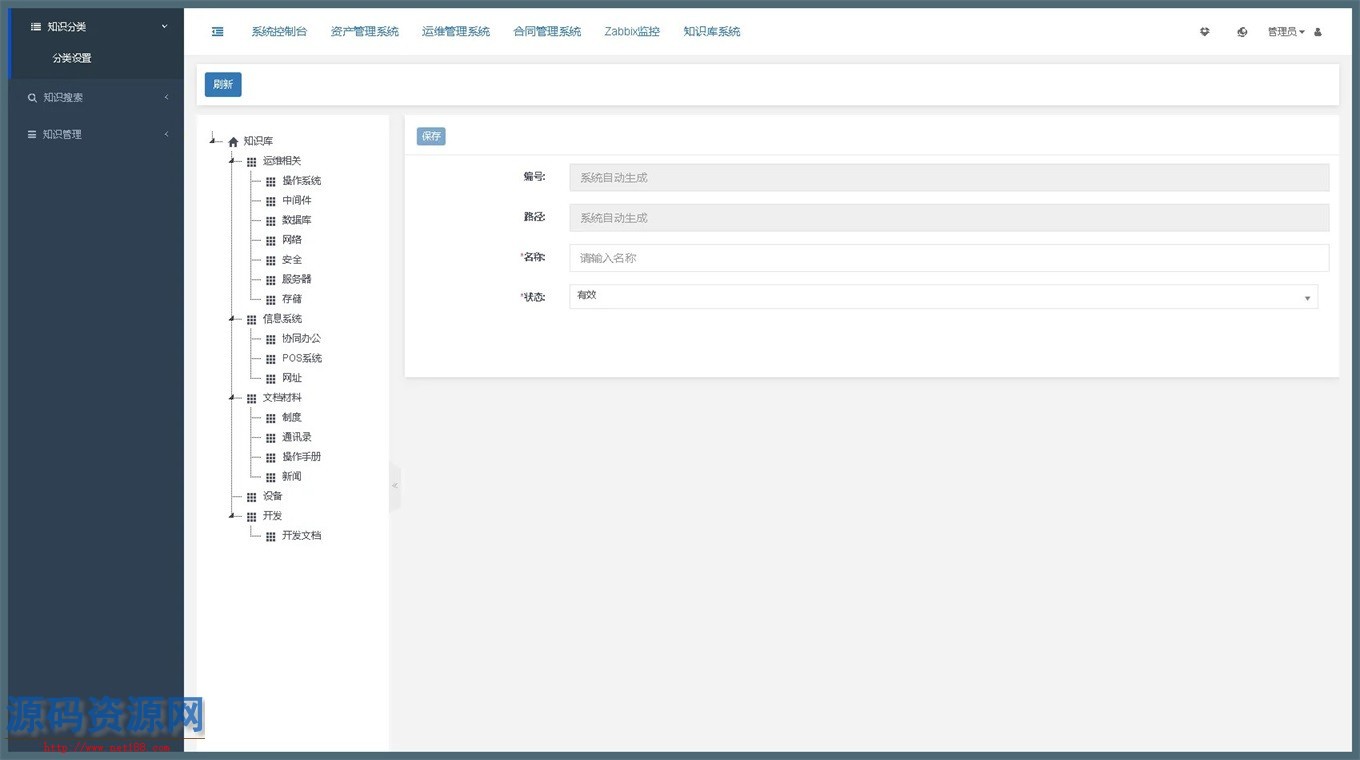Click the grid icon beside POS系统
Viewport: 1360px width, 760px height.
(x=271, y=359)
